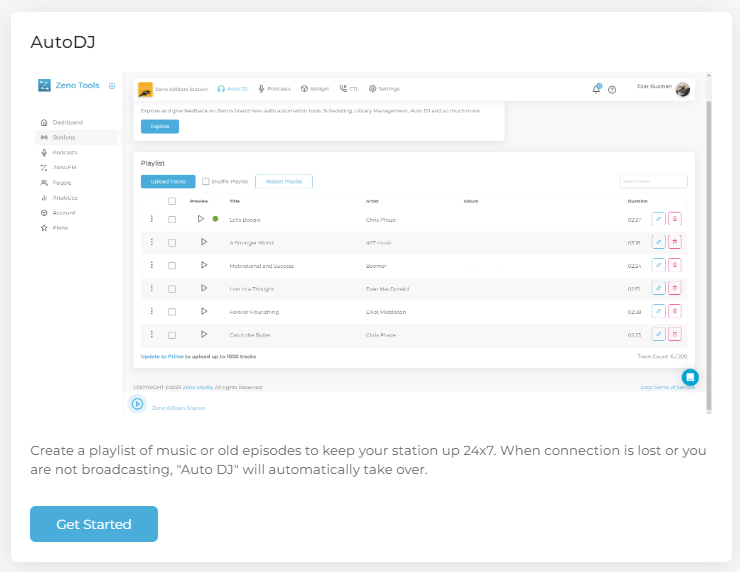This screenshot has height=572, width=740.
Task: Click the Get Started button
Action: coord(94,524)
